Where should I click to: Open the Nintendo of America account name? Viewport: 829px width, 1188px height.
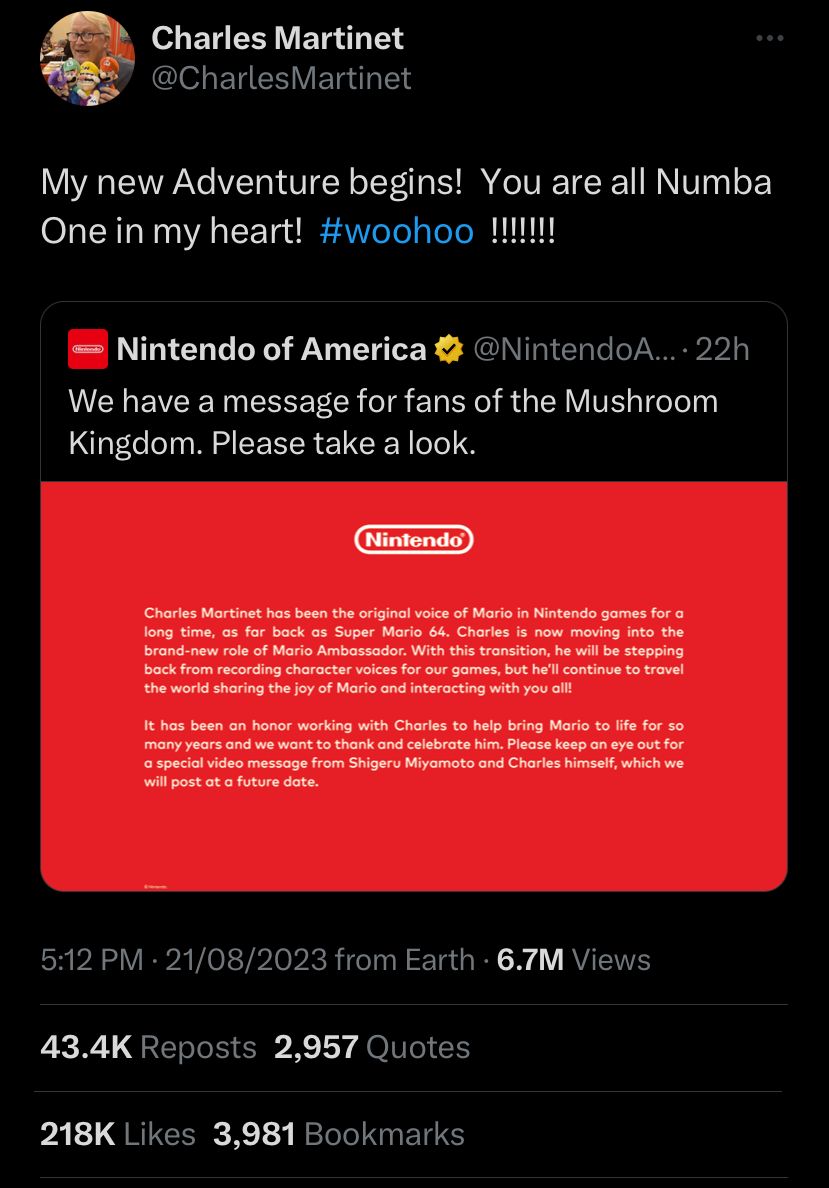(x=271, y=349)
